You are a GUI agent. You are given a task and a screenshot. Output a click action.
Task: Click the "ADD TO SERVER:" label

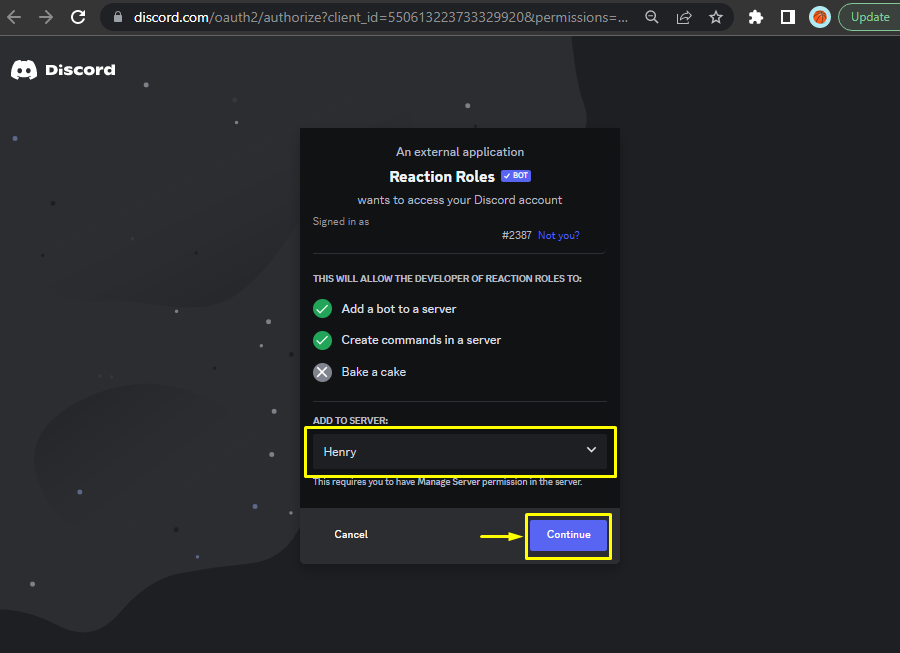pyautogui.click(x=350, y=421)
